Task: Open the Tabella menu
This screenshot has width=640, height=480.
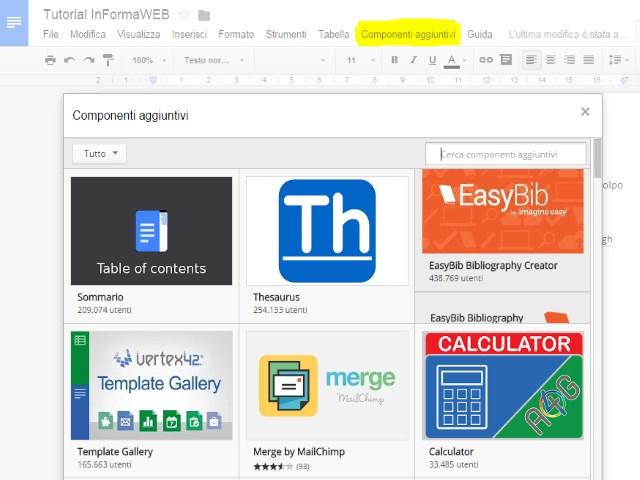Action: (333, 34)
